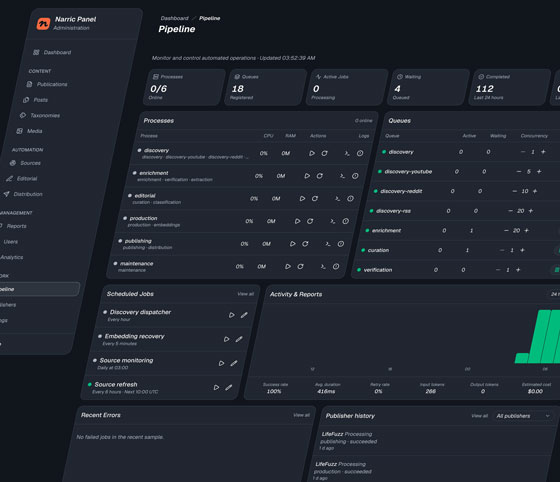Screen dimensions: 560x482
Task: Open info icon for maintenance process
Action: (x=336, y=266)
